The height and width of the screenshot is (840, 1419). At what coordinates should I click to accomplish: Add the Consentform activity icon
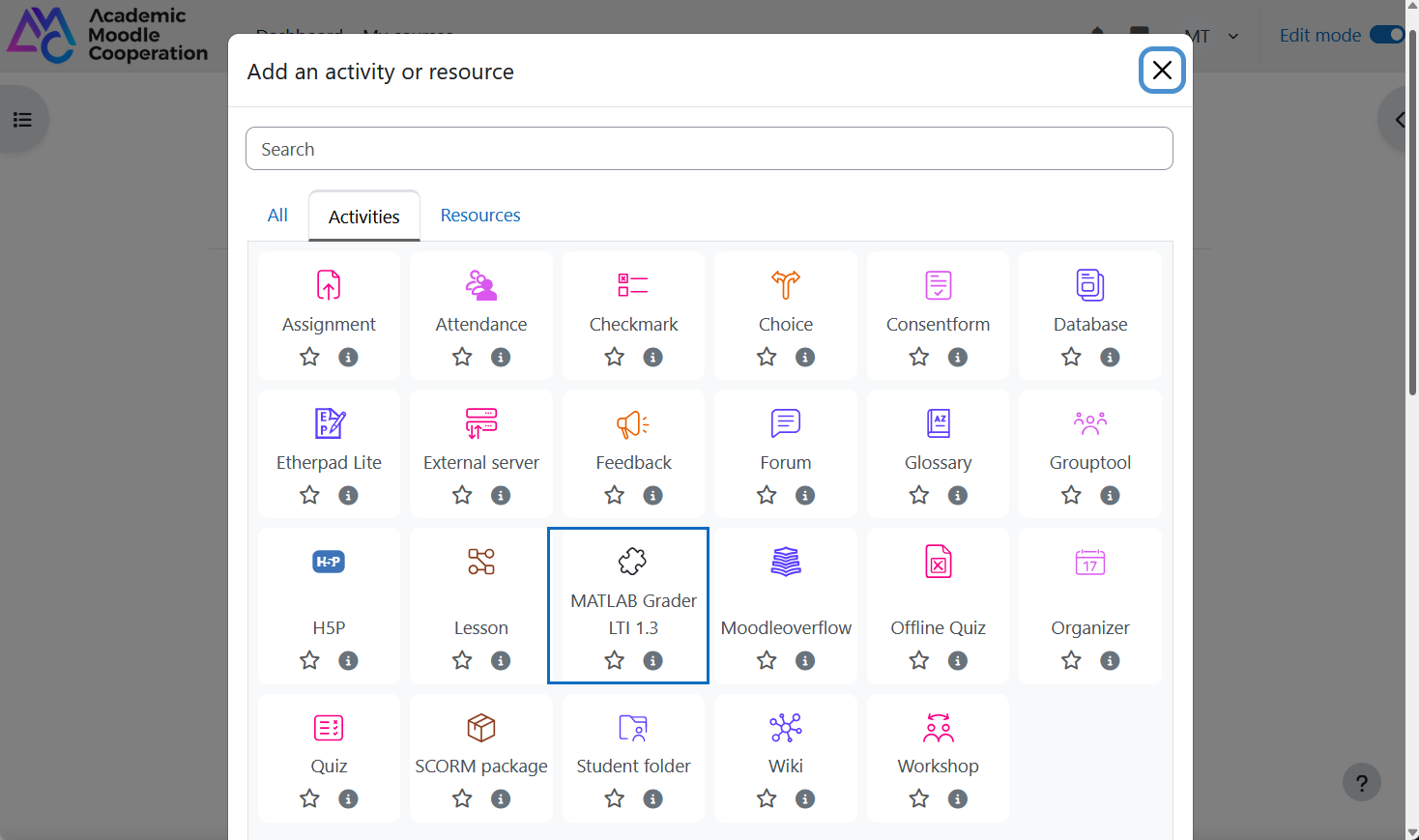click(938, 285)
